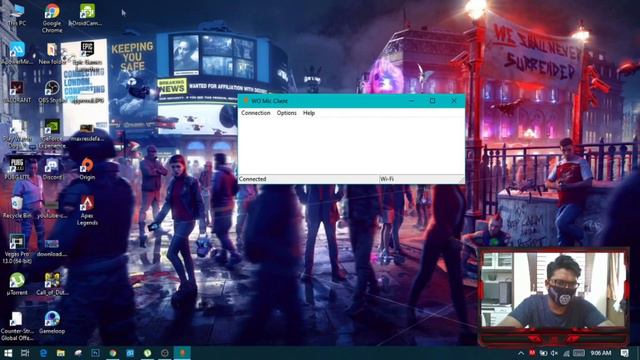
Task: Maximize the WO Mic Client window
Action: (432, 100)
